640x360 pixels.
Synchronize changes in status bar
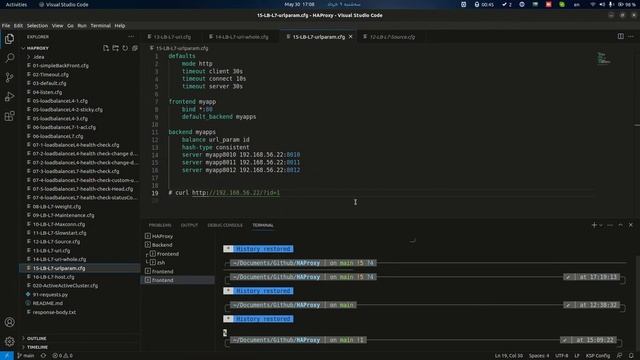43,356
